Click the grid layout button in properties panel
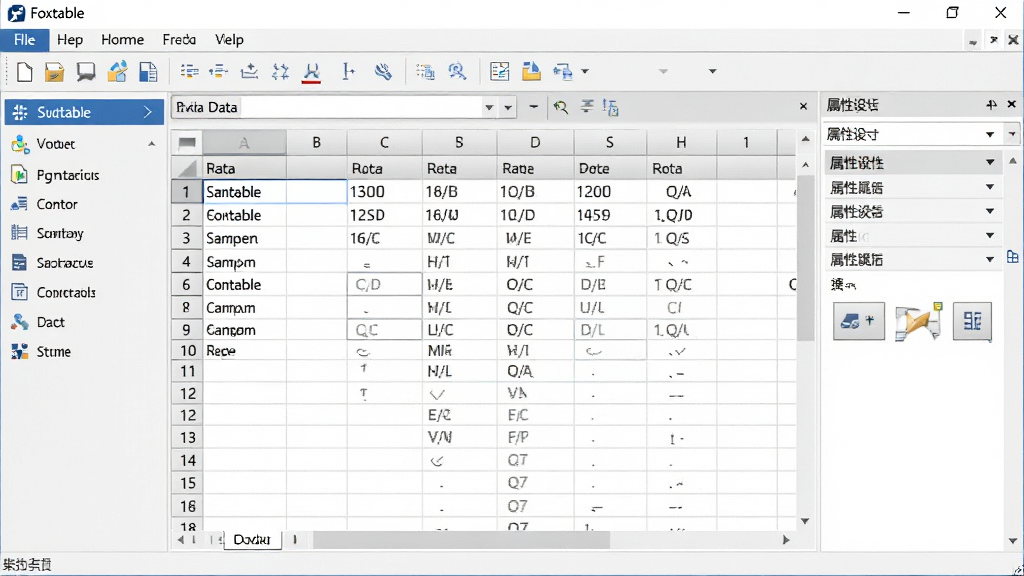 [x=972, y=321]
